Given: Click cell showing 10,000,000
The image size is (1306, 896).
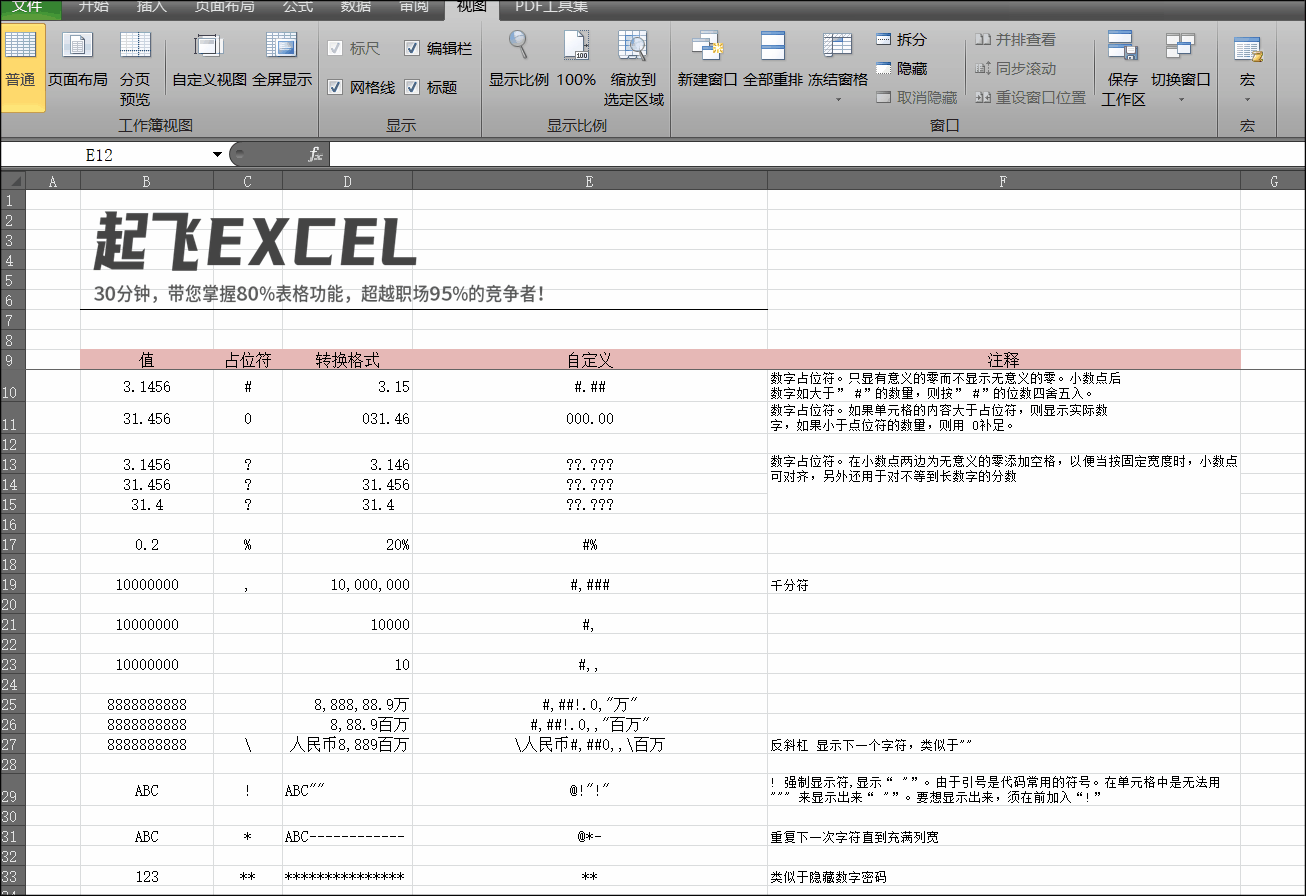Looking at the screenshot, I should pos(347,584).
